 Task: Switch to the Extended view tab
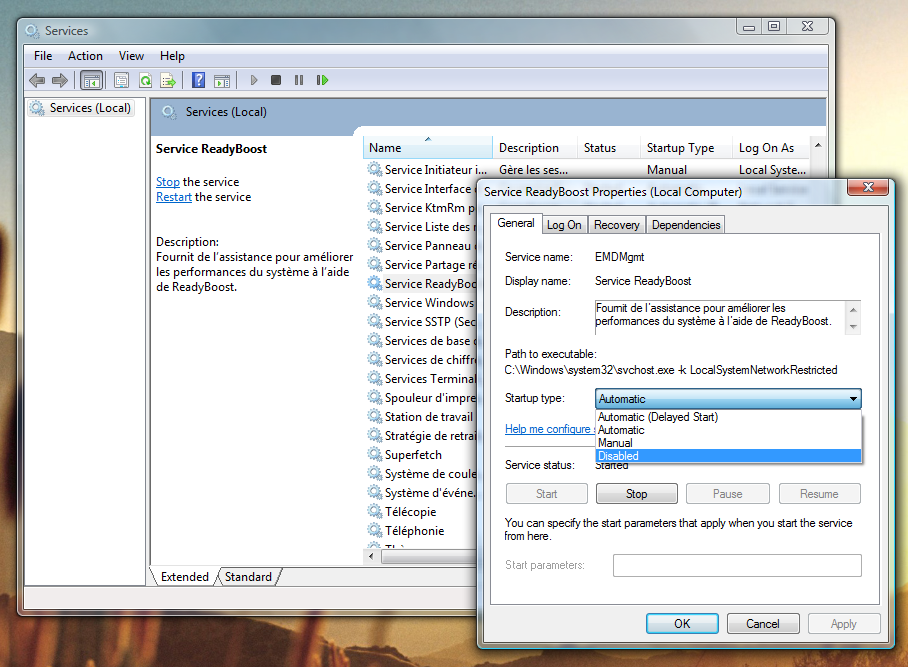[x=184, y=577]
